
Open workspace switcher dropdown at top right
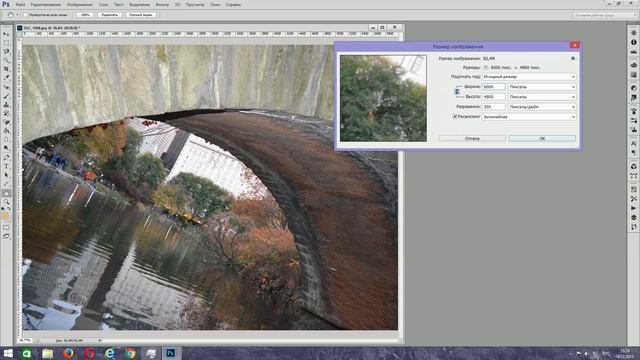click(604, 15)
